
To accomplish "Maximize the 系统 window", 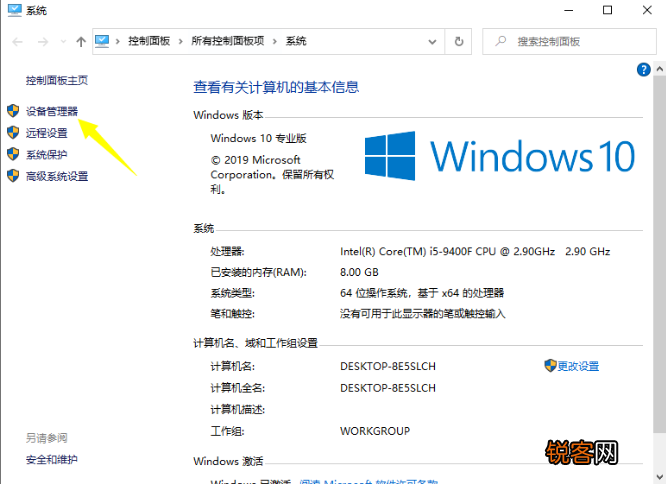I will [x=607, y=10].
